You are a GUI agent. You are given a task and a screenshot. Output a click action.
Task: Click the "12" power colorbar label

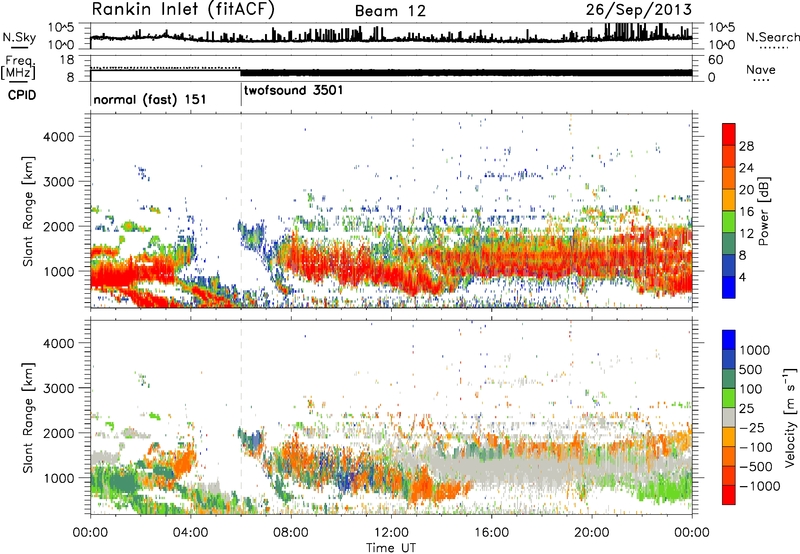point(746,234)
